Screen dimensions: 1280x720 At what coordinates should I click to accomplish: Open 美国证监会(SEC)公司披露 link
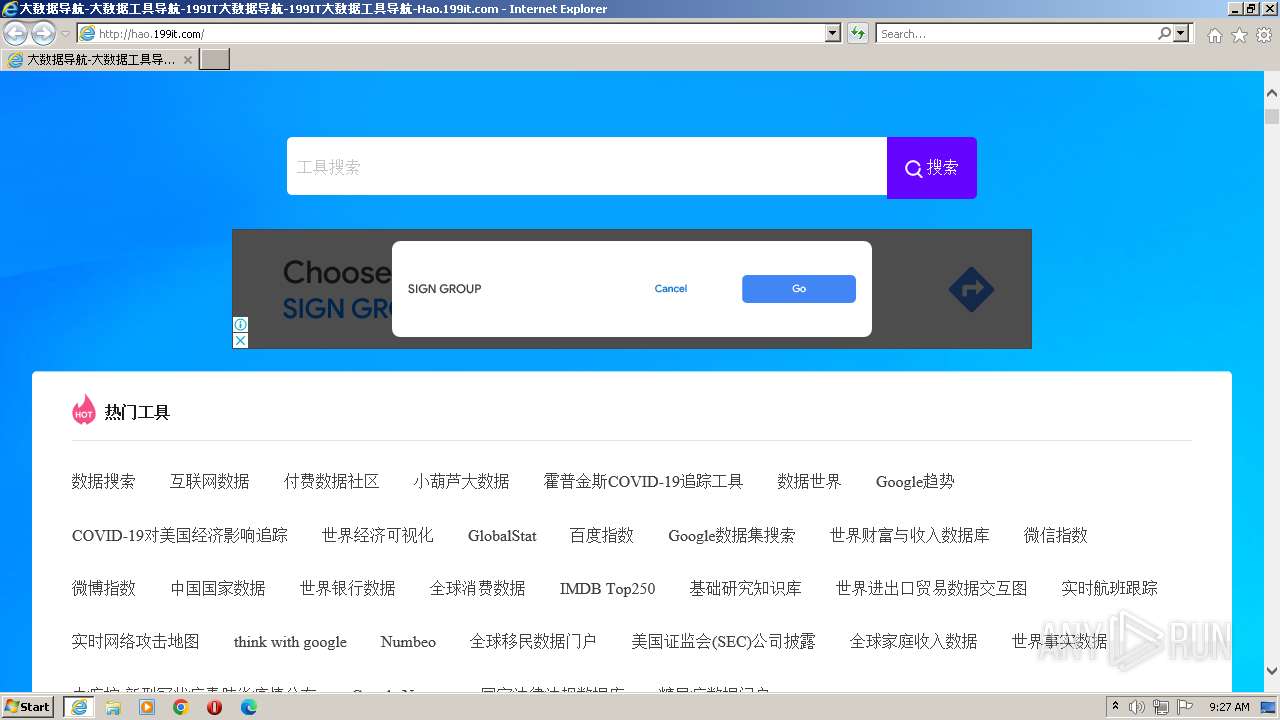724,641
